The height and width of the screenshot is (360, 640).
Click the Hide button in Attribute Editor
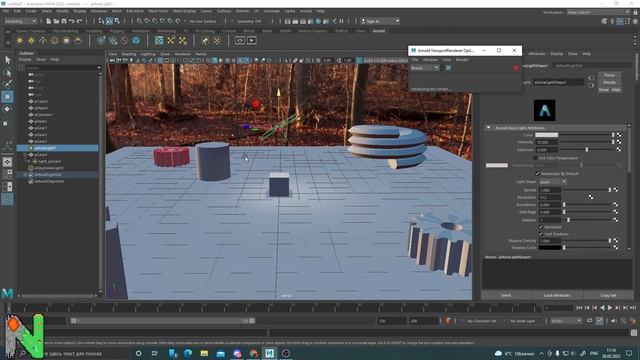(616, 89)
